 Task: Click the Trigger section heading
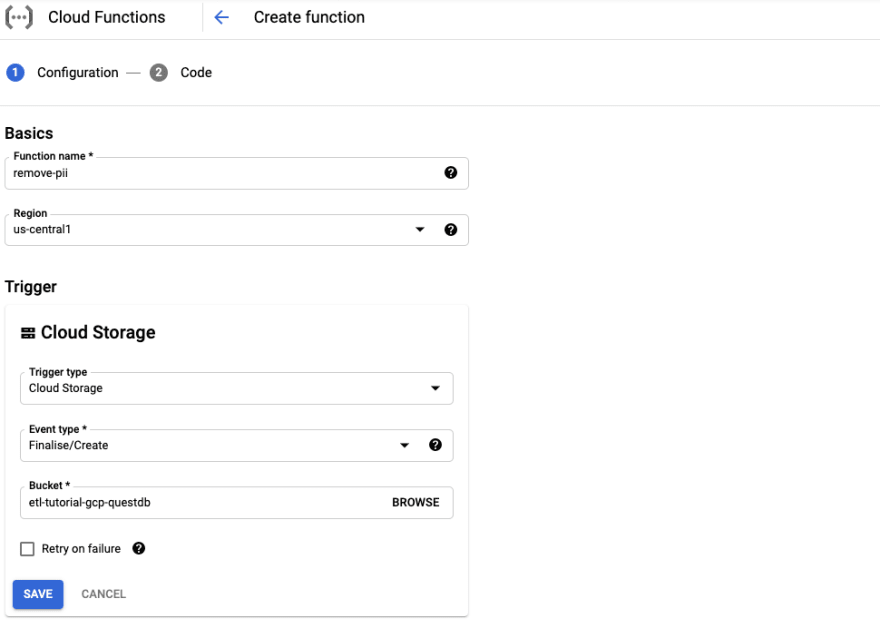tap(31, 287)
